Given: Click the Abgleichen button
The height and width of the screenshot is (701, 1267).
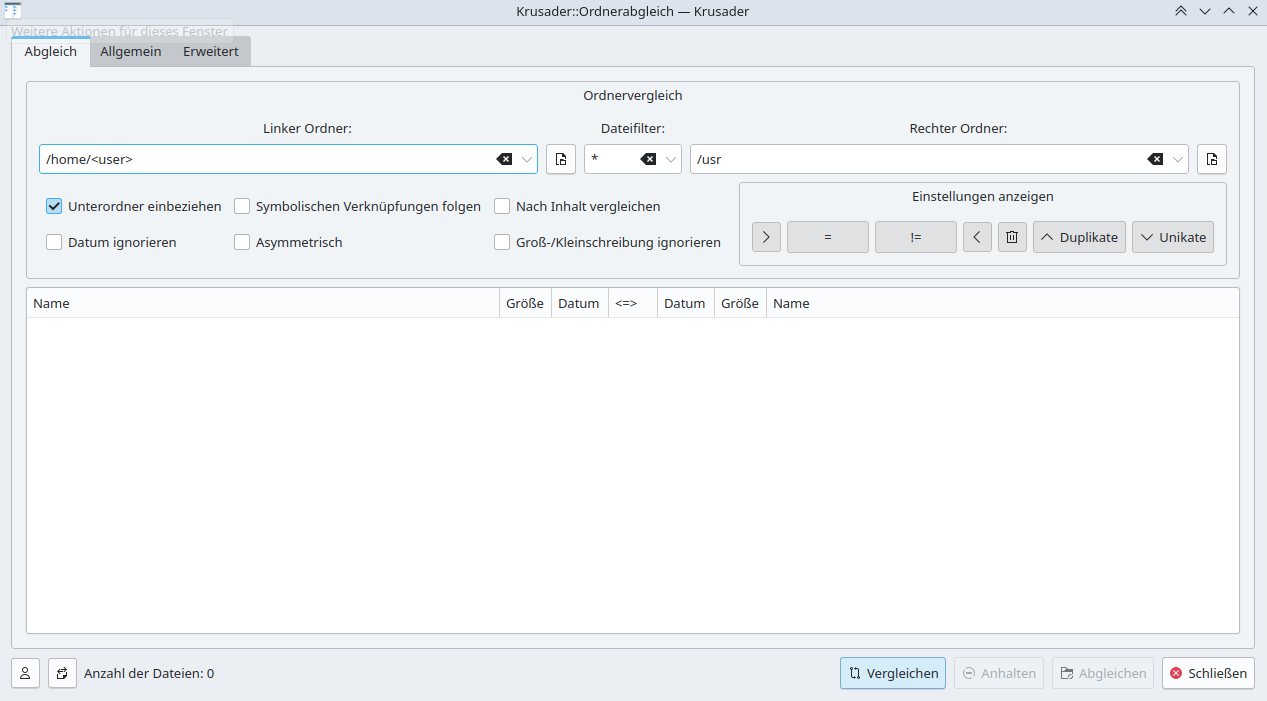Looking at the screenshot, I should pos(1103,673).
